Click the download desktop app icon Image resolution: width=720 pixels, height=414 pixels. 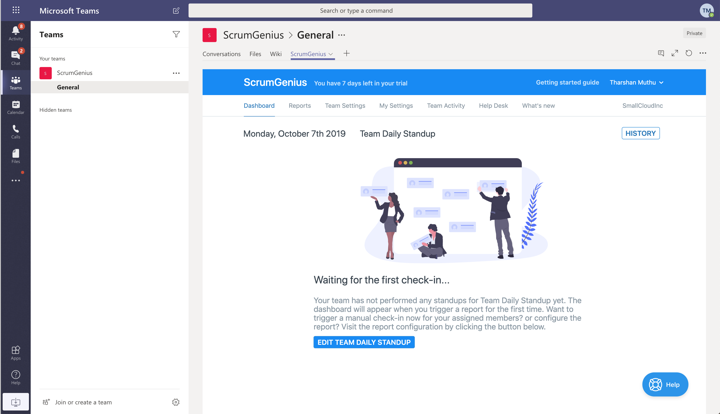click(16, 402)
